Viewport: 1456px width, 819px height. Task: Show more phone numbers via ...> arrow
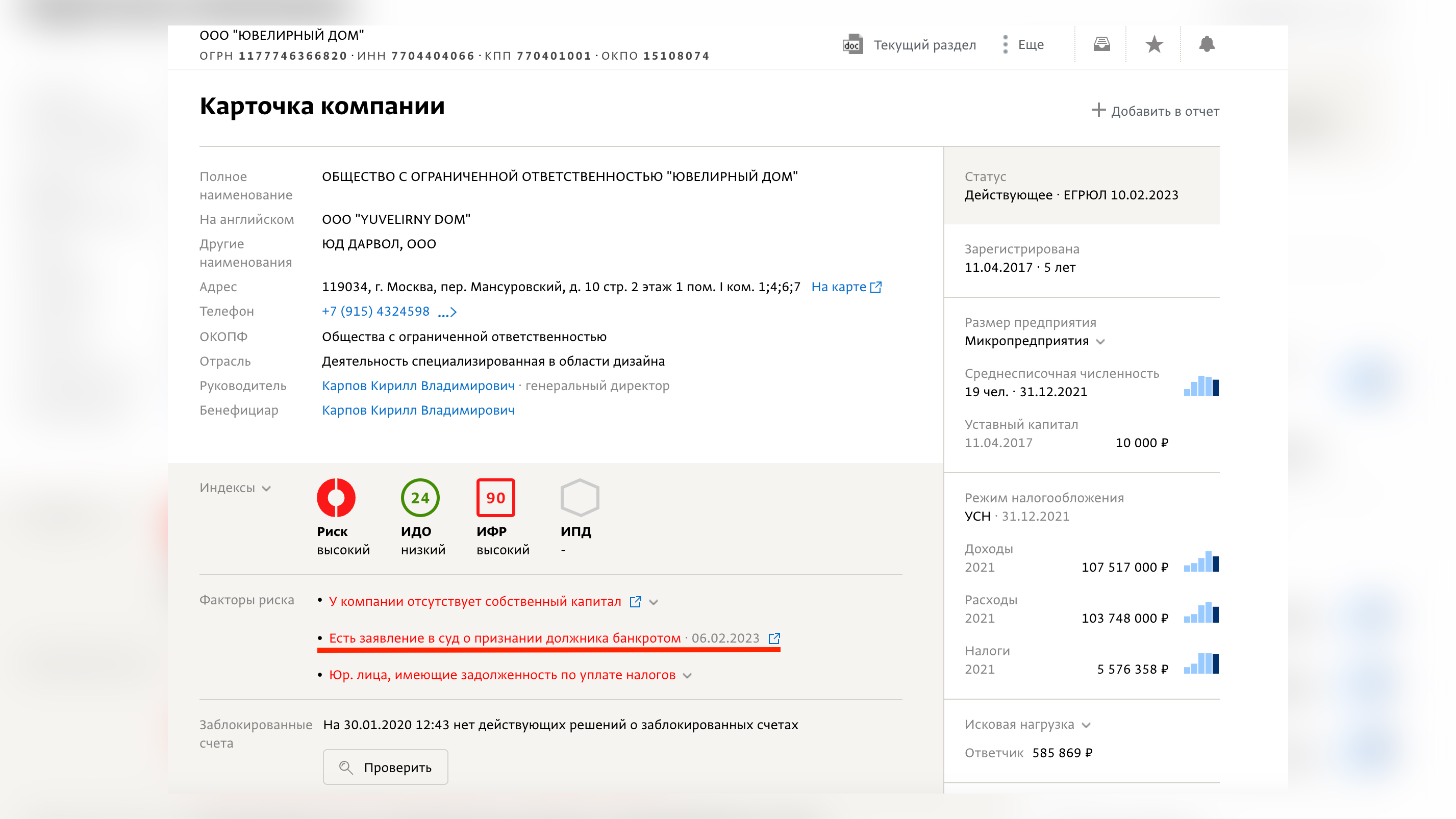[447, 312]
